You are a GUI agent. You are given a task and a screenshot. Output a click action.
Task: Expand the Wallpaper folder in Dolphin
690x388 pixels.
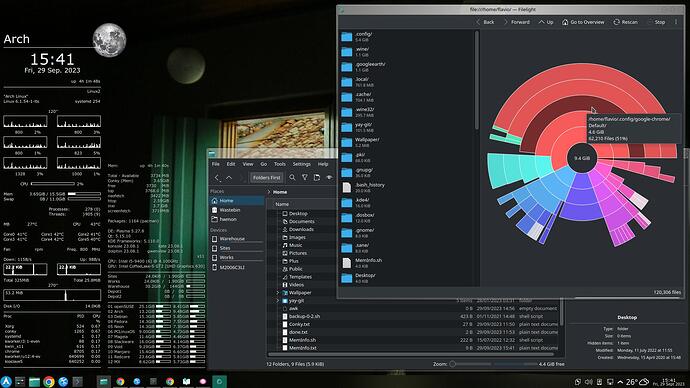(278, 293)
